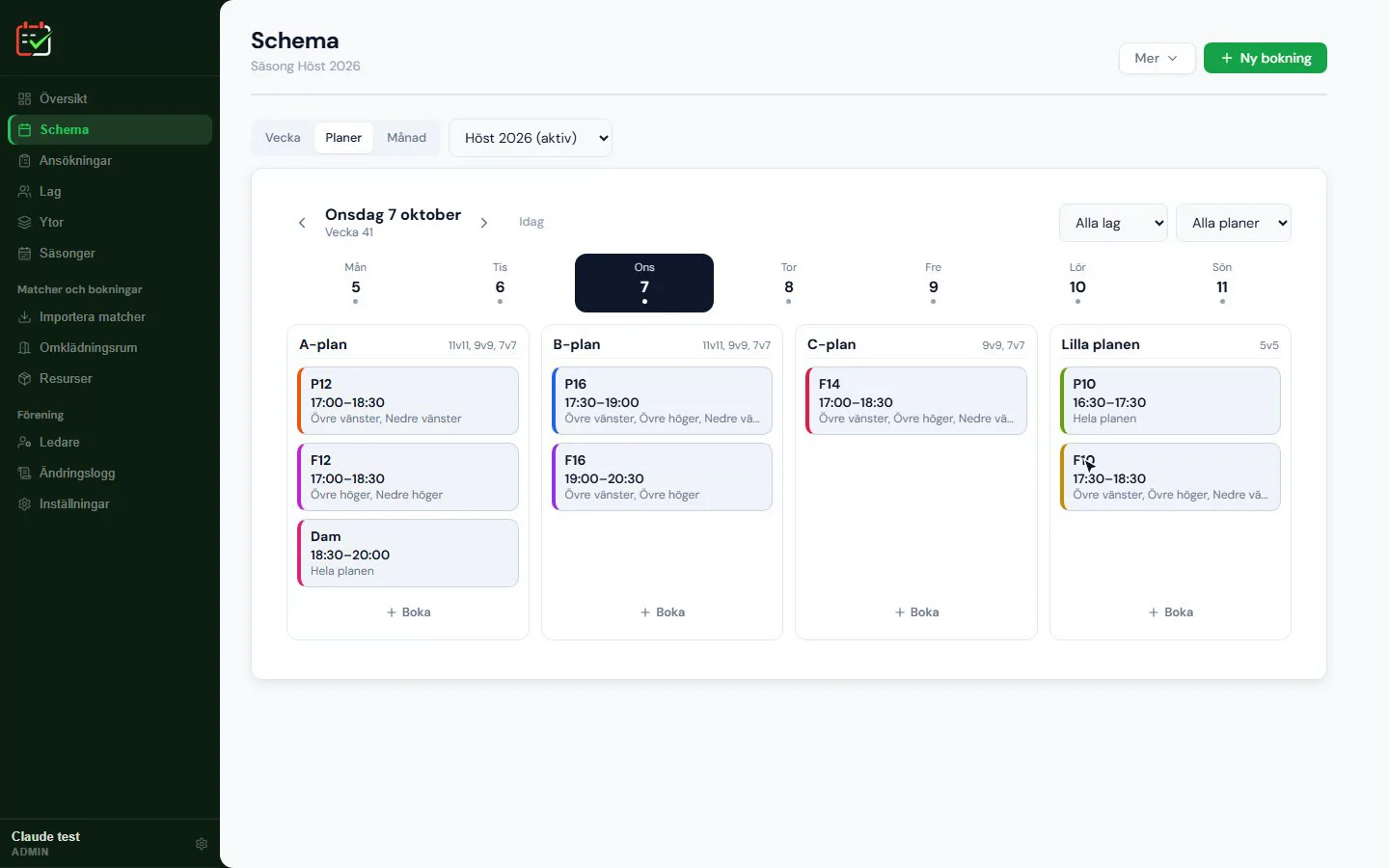Select Lör 10 in the day strip
Screen dimensions: 1389x868
click(x=1077, y=283)
